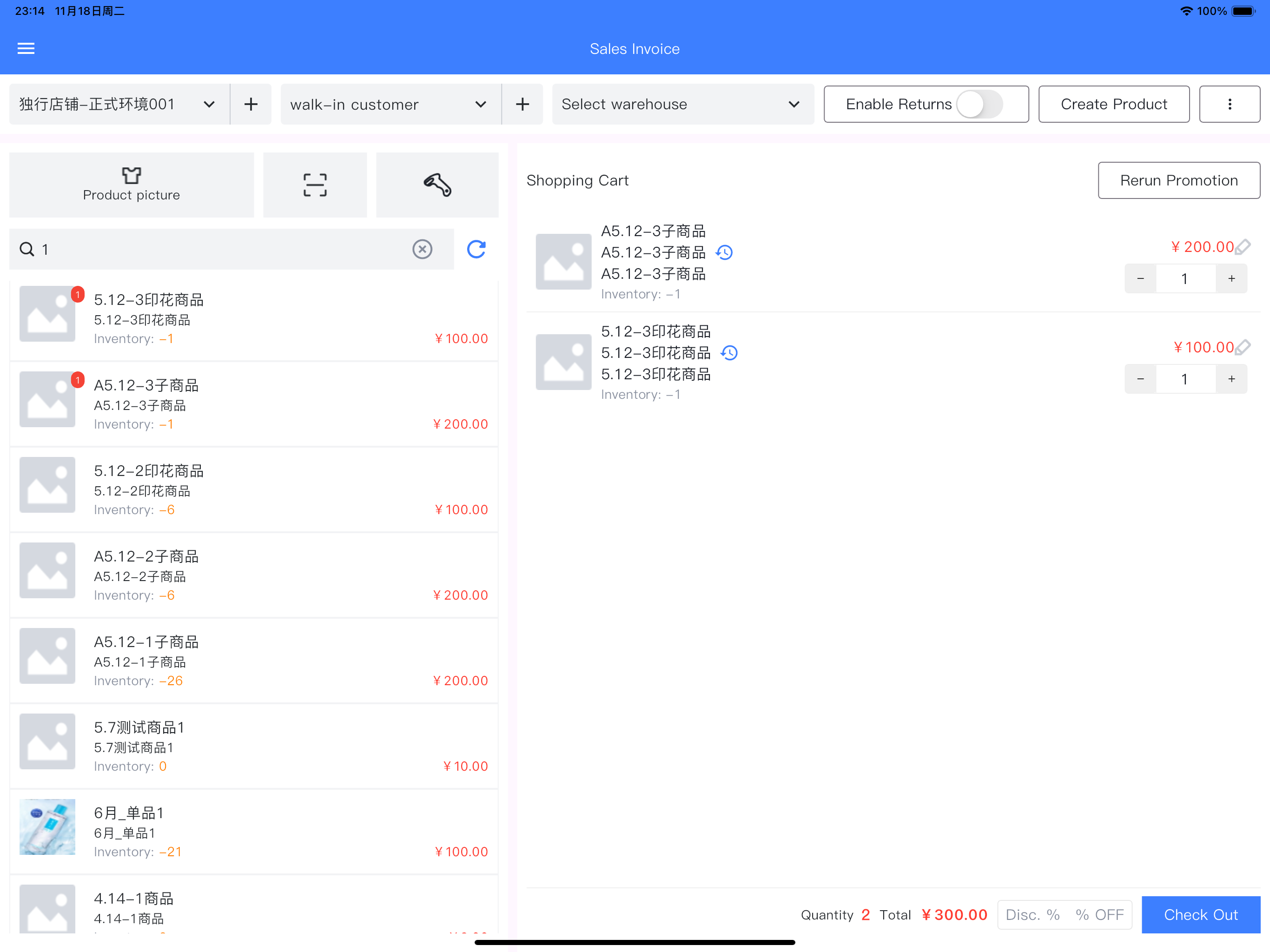Select product 5.12-3印花商品 in the list
The width and height of the screenshot is (1270, 952).
click(254, 319)
